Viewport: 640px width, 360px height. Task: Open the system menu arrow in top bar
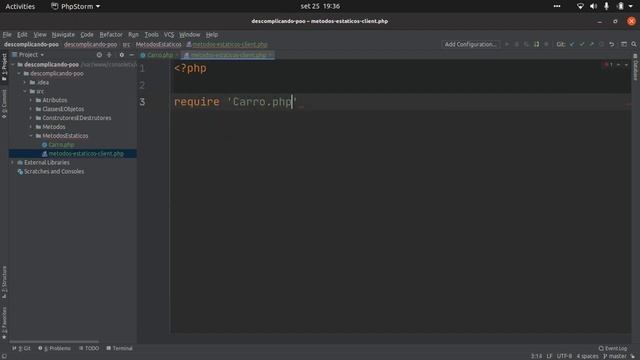click(631, 6)
